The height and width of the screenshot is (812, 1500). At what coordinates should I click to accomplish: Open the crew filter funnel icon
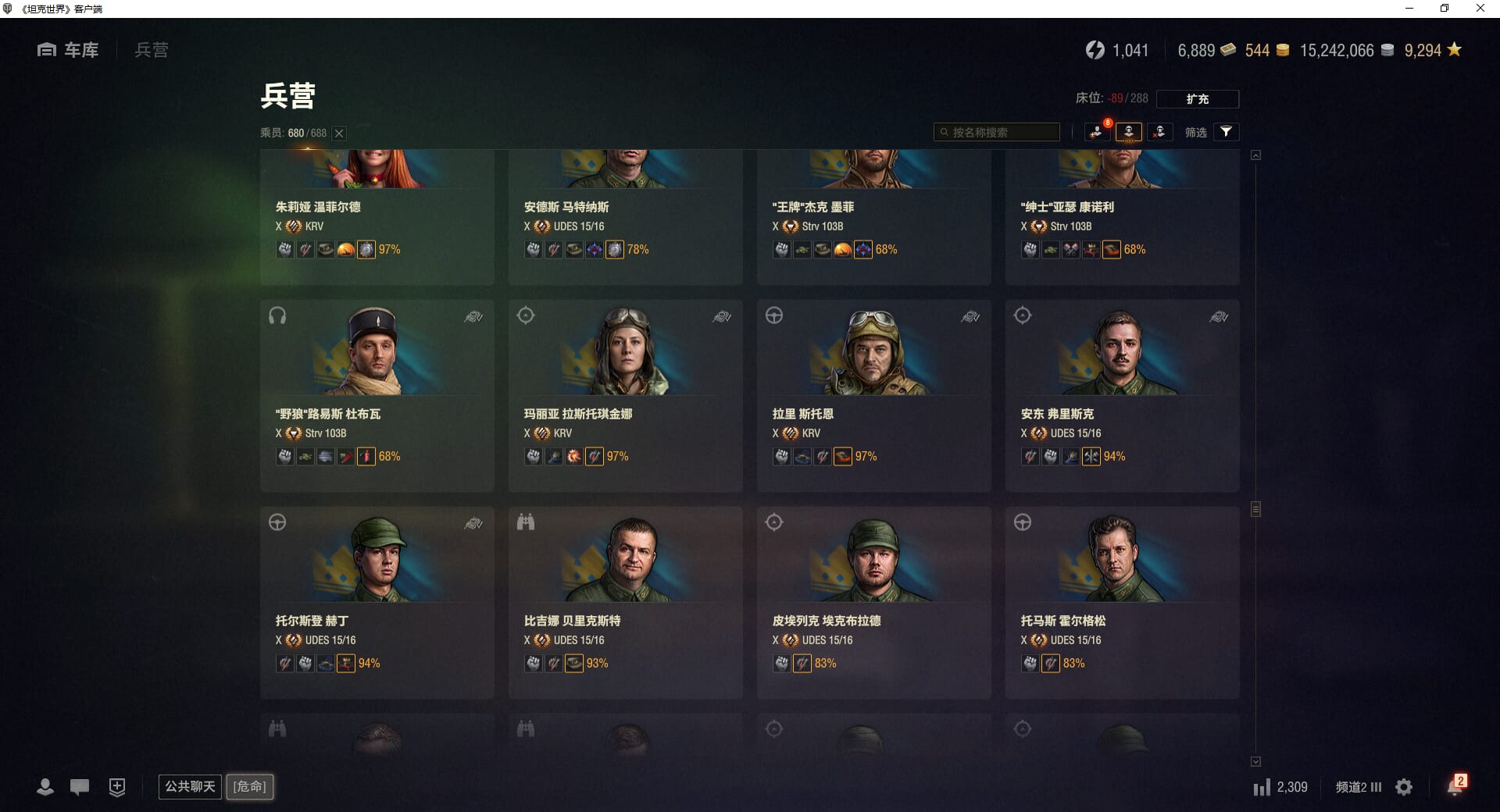click(x=1227, y=132)
